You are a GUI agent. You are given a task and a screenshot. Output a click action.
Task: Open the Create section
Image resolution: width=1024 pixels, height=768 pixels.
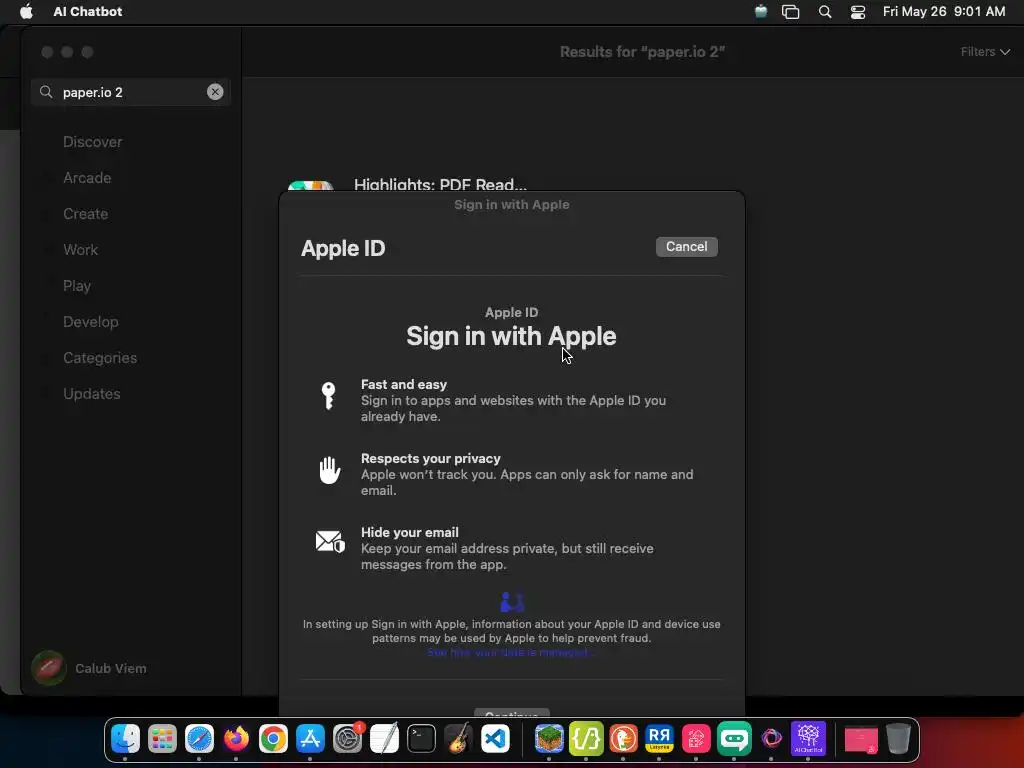click(86, 214)
